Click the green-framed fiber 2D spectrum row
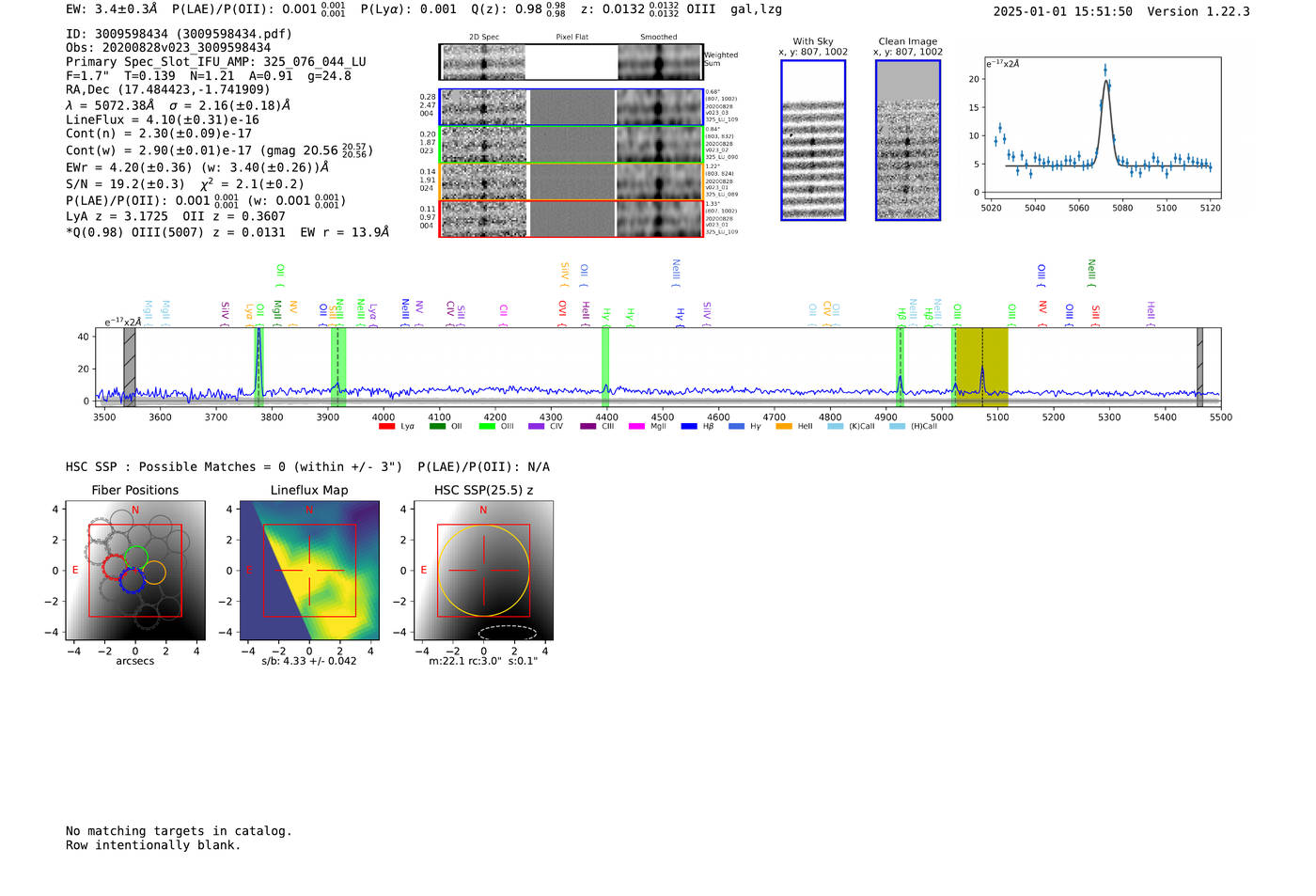Image resolution: width=1316 pixels, height=896 pixels. pos(572,144)
